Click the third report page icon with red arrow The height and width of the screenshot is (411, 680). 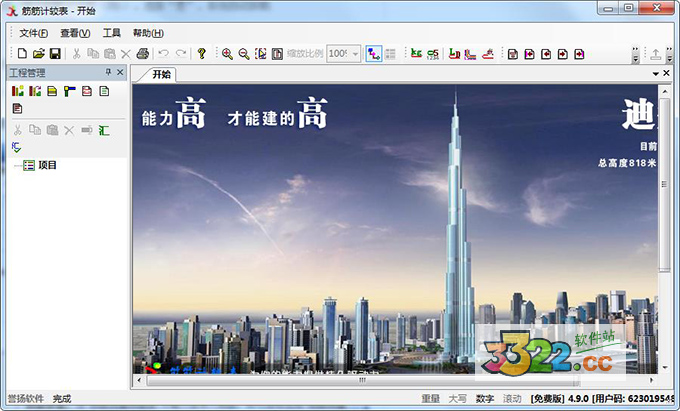point(546,54)
